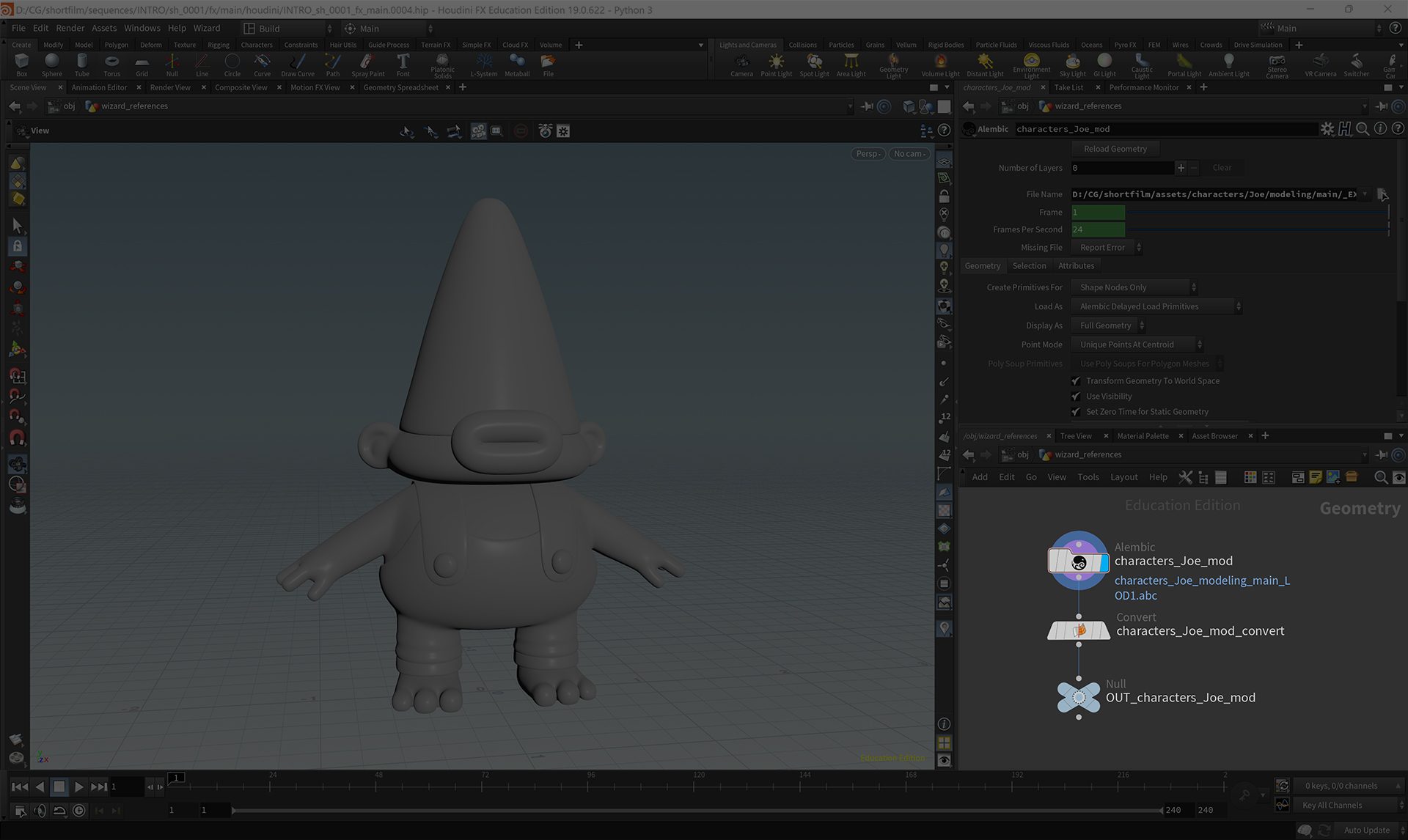Click the Number of Layers field
The height and width of the screenshot is (840, 1408).
click(1122, 168)
